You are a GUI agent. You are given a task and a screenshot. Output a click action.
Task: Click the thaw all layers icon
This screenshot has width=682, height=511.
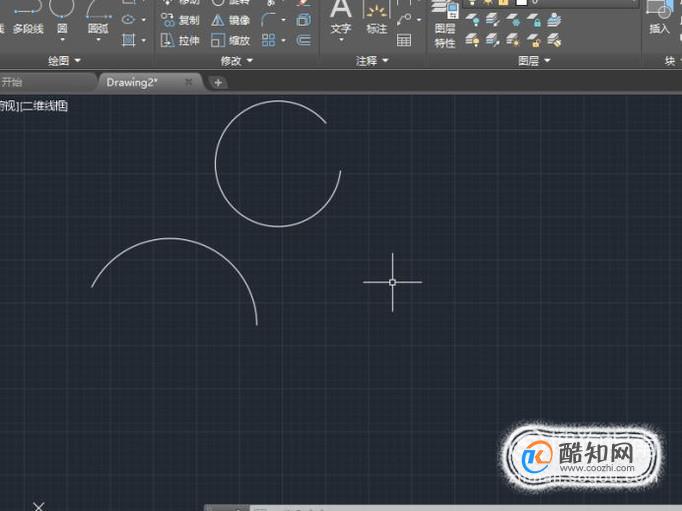point(513,40)
